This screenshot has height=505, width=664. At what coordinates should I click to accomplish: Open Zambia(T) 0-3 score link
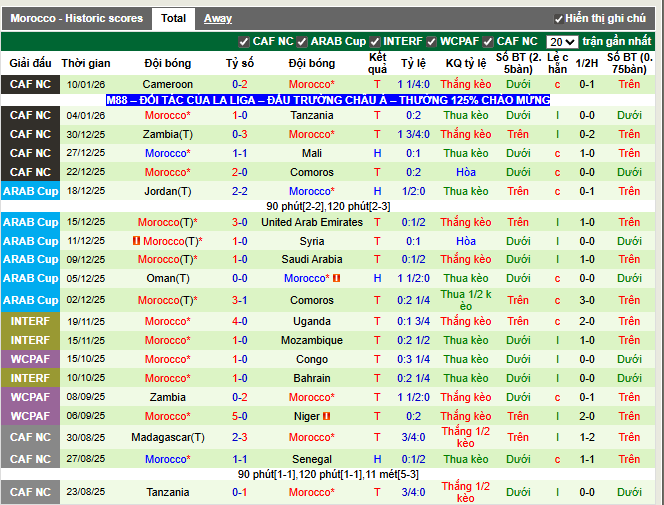[x=240, y=134]
